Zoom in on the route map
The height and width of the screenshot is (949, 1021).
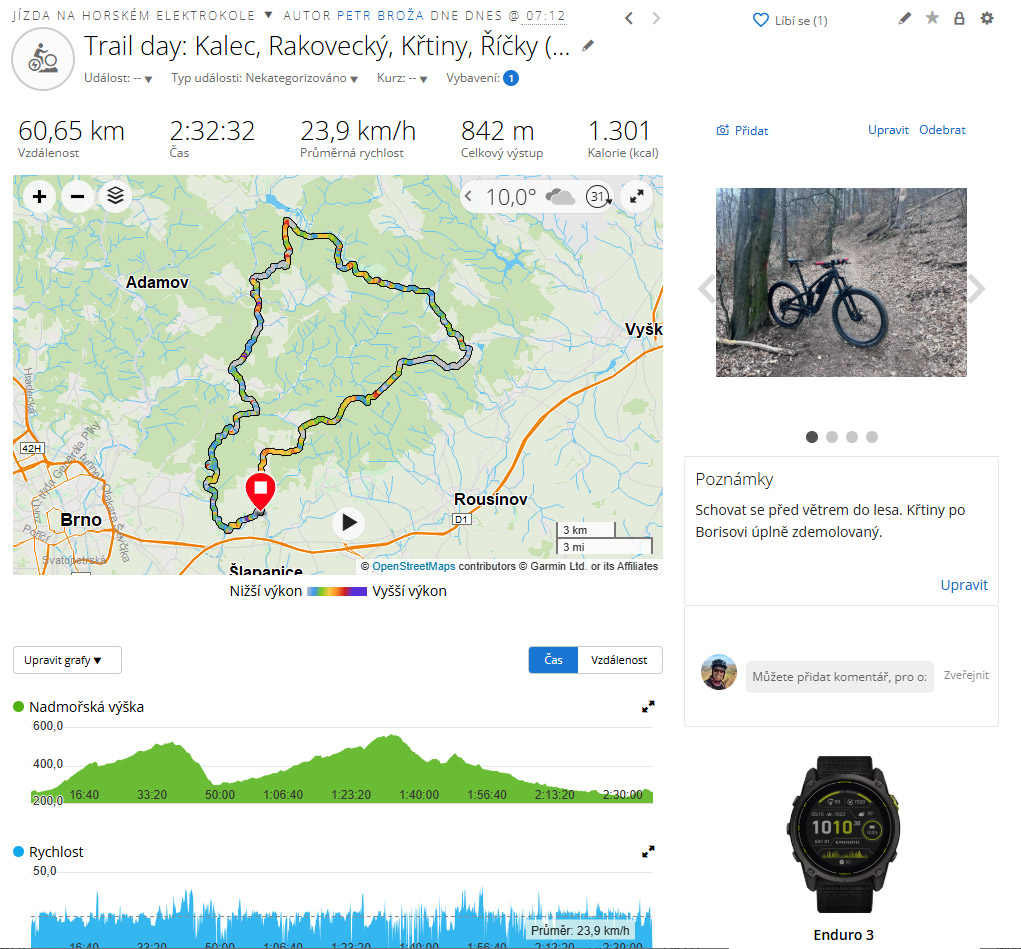point(39,196)
